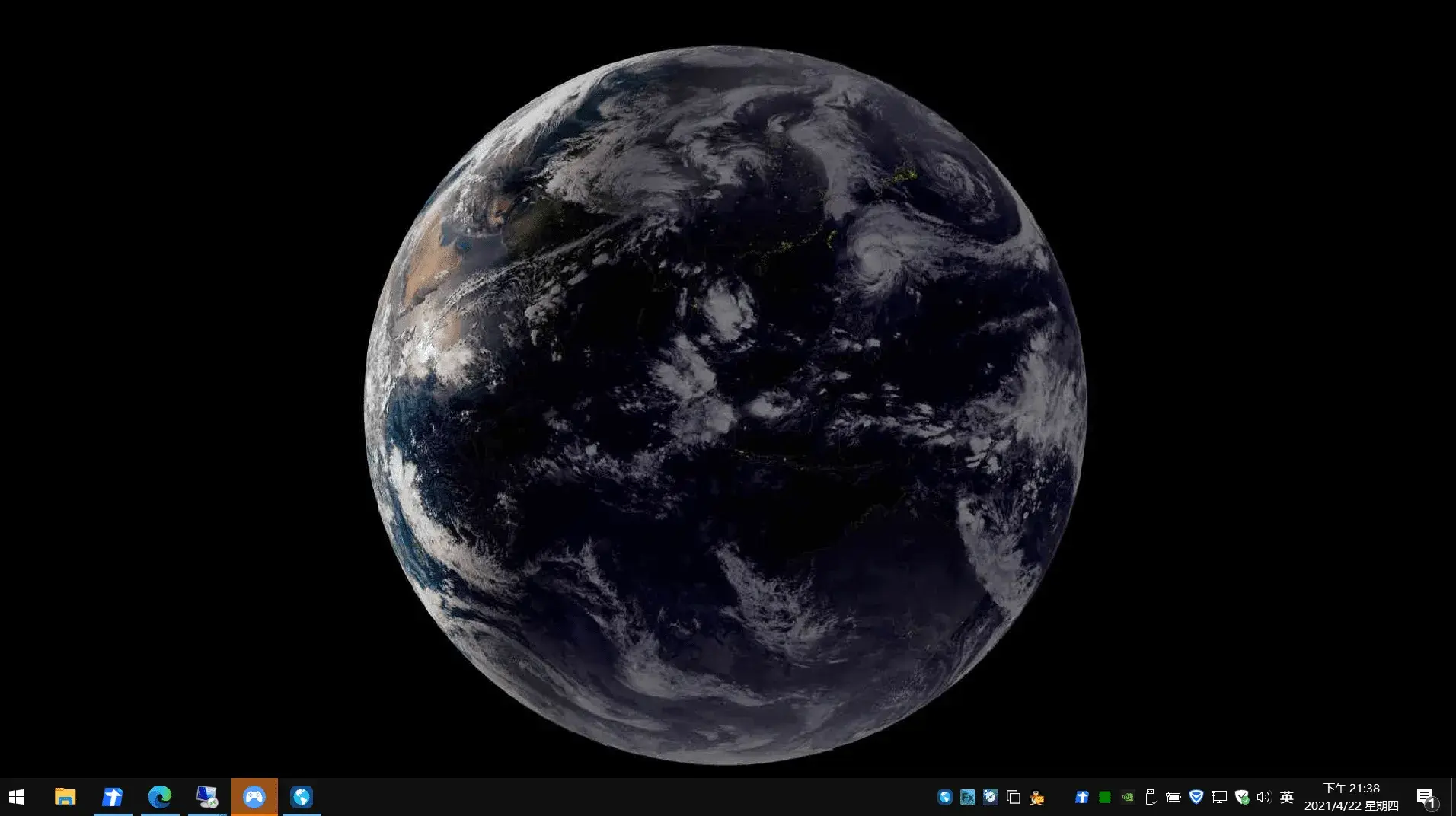Open the QQ penguin tray icon
Viewport: 1456px width, 816px height.
[1036, 797]
